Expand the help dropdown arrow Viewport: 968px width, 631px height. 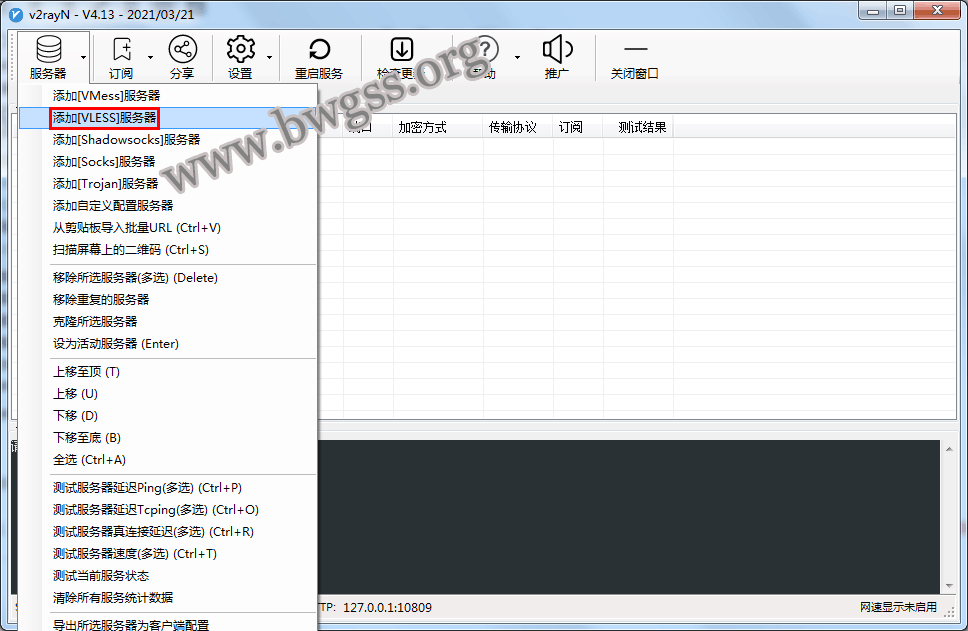(x=517, y=57)
